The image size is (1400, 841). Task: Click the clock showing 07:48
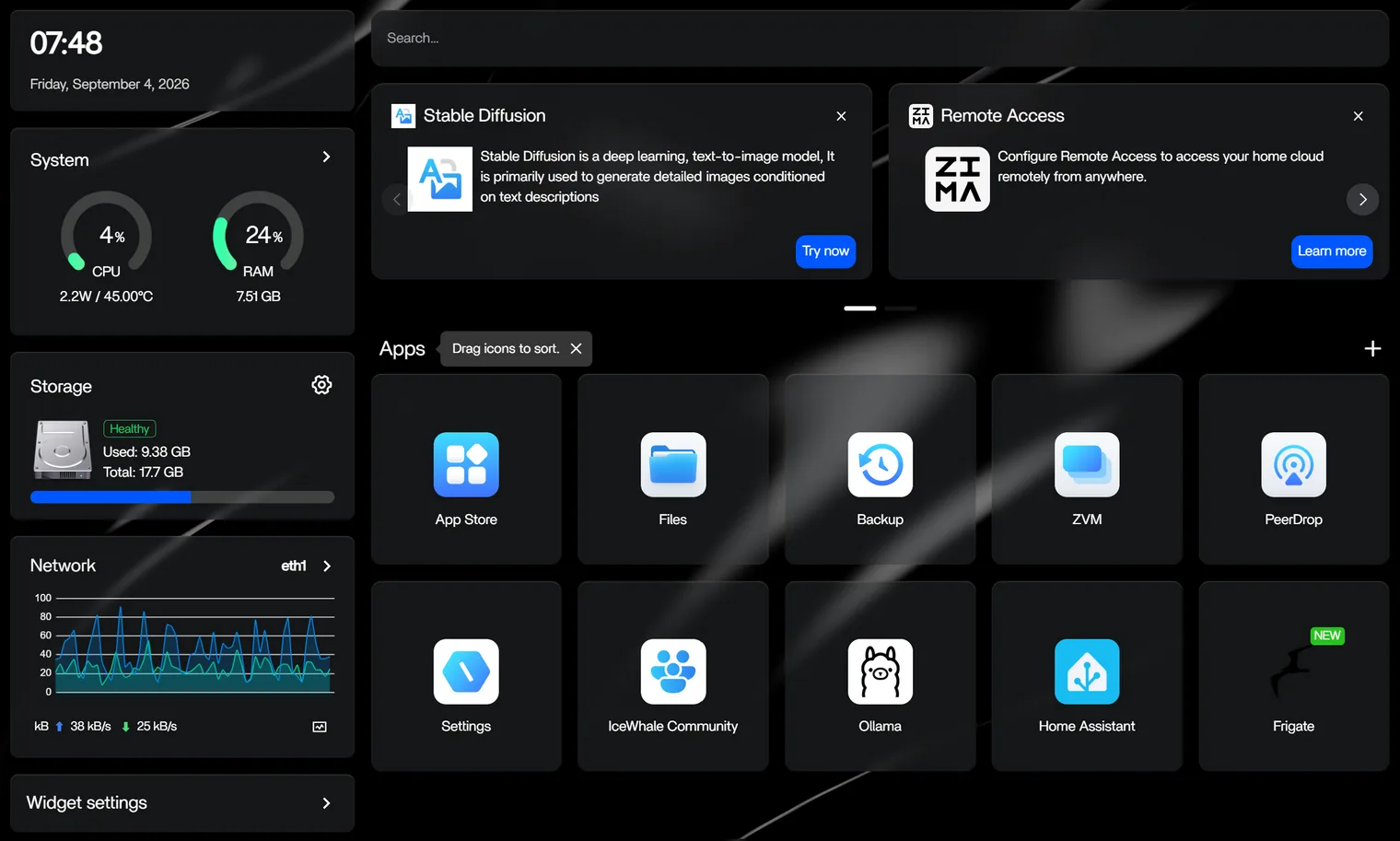tap(66, 43)
